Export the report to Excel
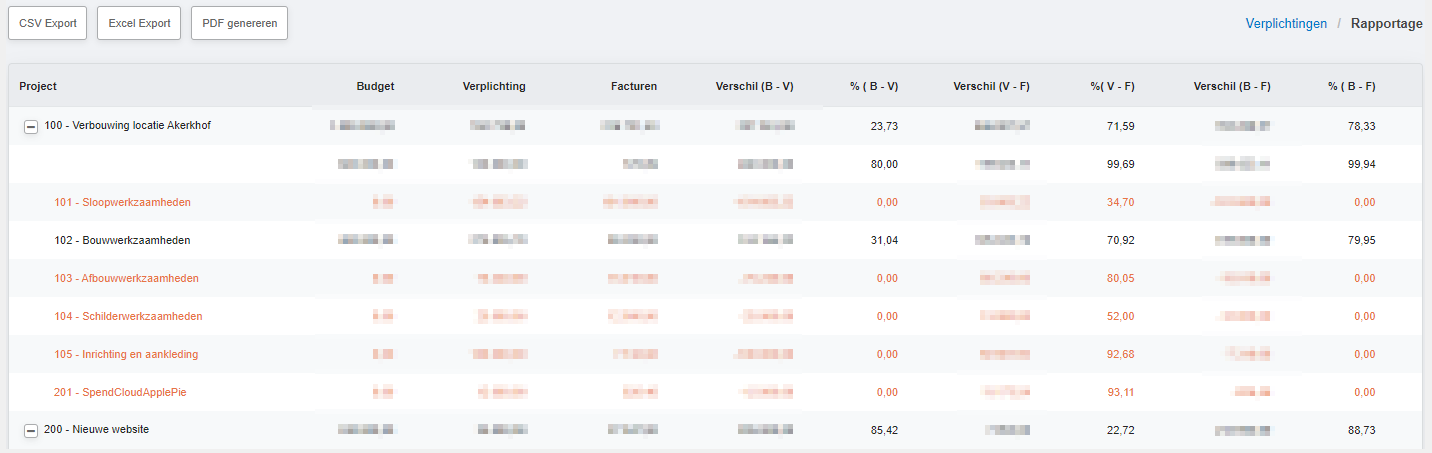This screenshot has height=453, width=1432. pyautogui.click(x=139, y=23)
